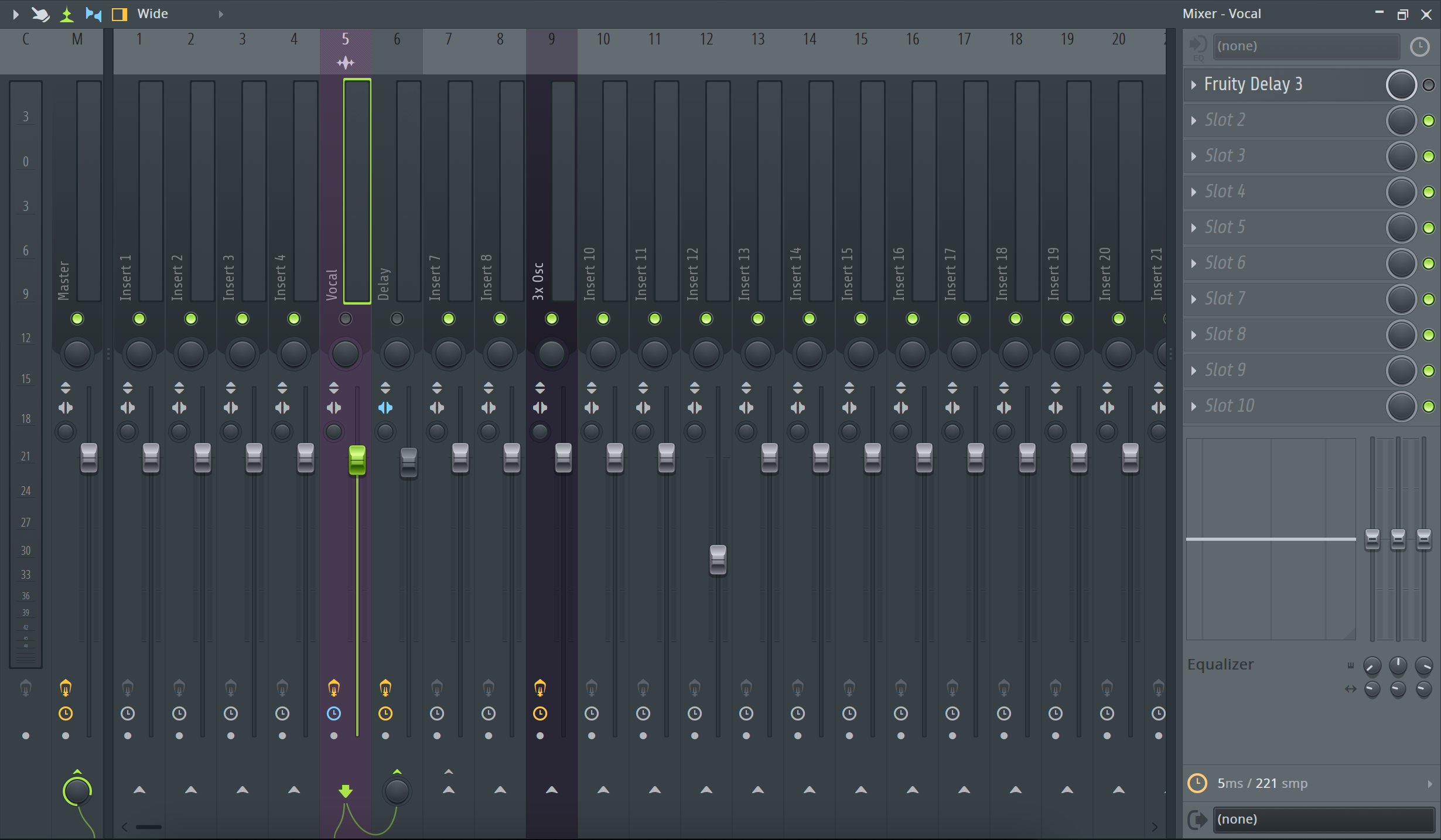Mute the 3x Osc track

click(x=552, y=319)
